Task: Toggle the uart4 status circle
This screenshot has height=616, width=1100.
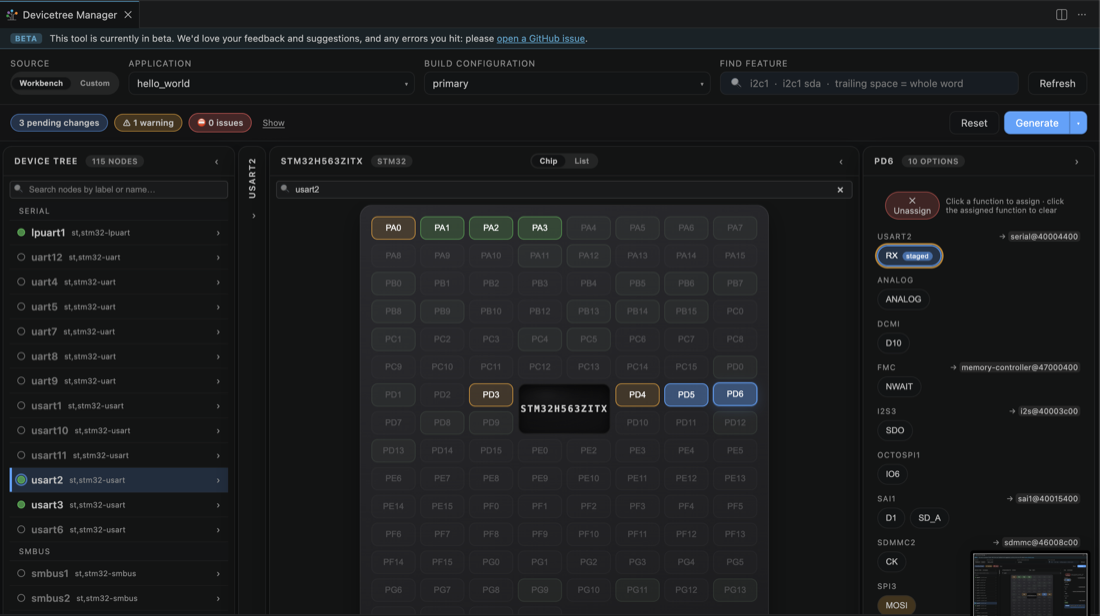Action: [21, 282]
